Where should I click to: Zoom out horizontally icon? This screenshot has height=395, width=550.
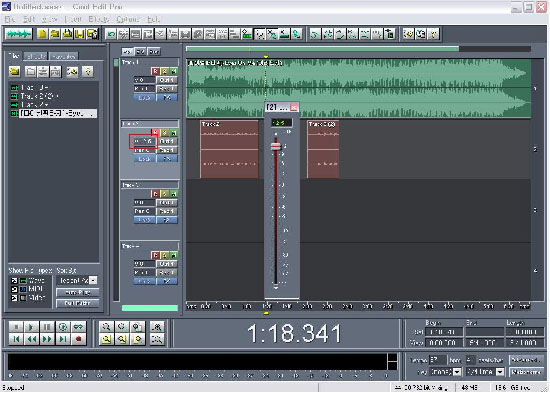tap(121, 327)
